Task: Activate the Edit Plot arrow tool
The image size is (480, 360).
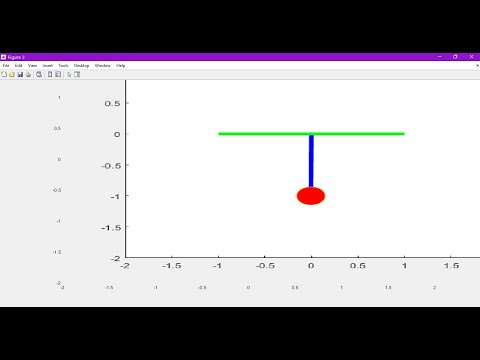Action: (69, 74)
